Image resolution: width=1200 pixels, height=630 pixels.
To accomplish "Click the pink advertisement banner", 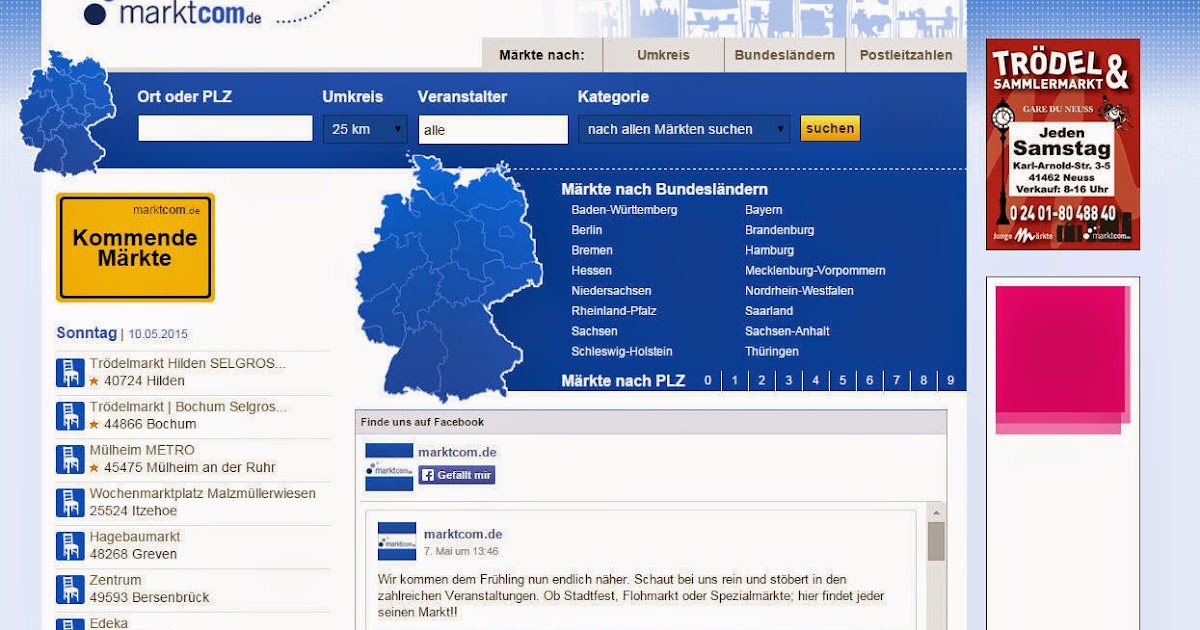I will tap(1062, 359).
